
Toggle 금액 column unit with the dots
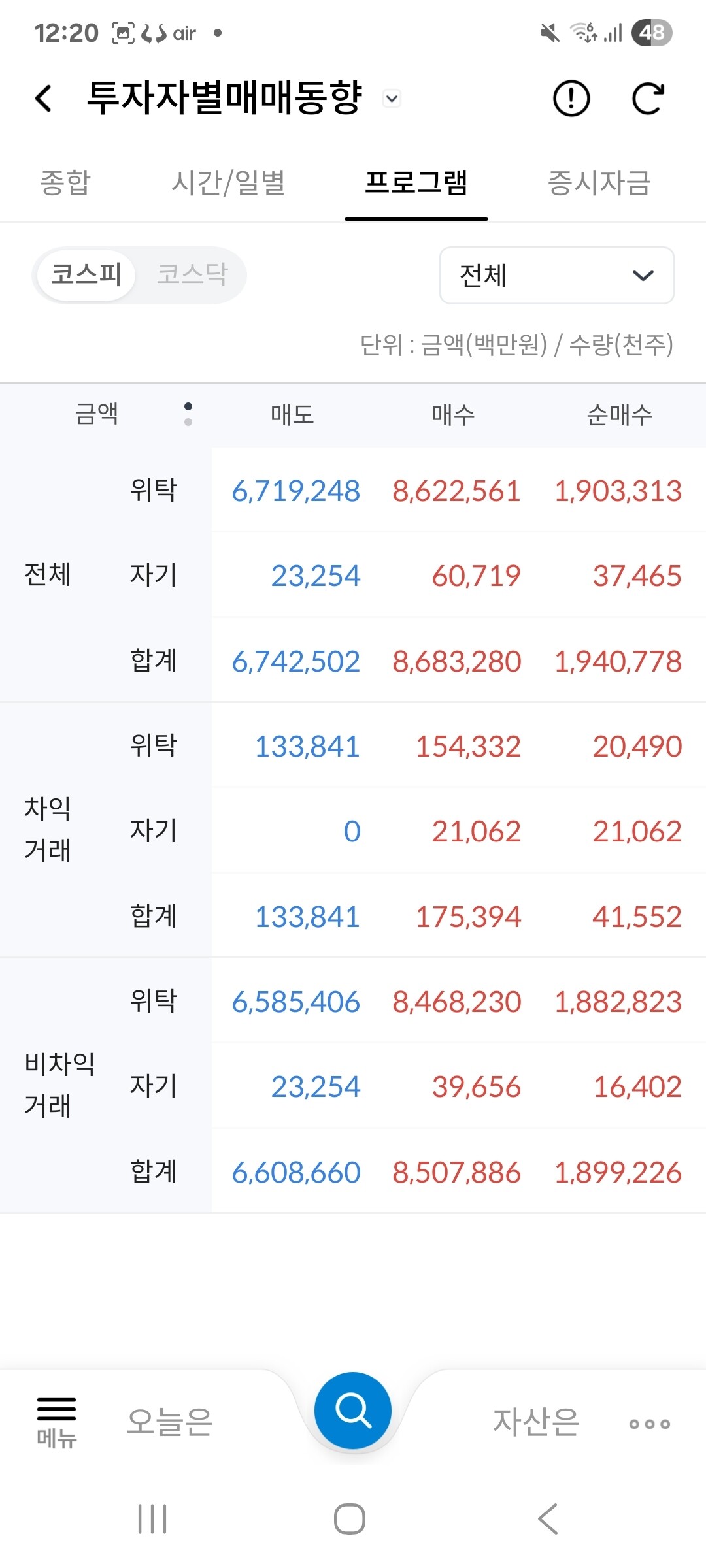click(188, 414)
